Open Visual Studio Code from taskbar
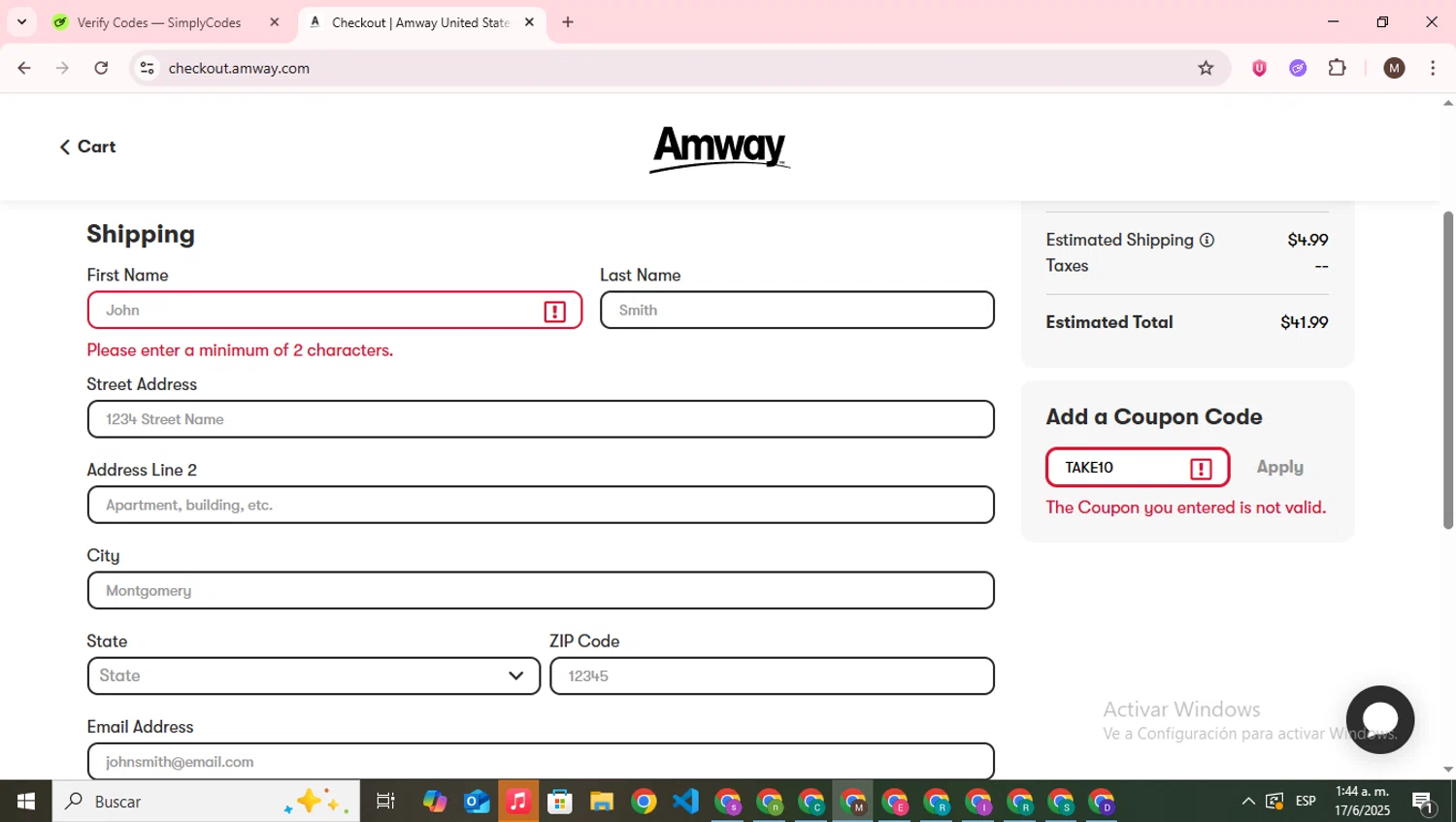This screenshot has width=1456, height=822. click(x=685, y=802)
